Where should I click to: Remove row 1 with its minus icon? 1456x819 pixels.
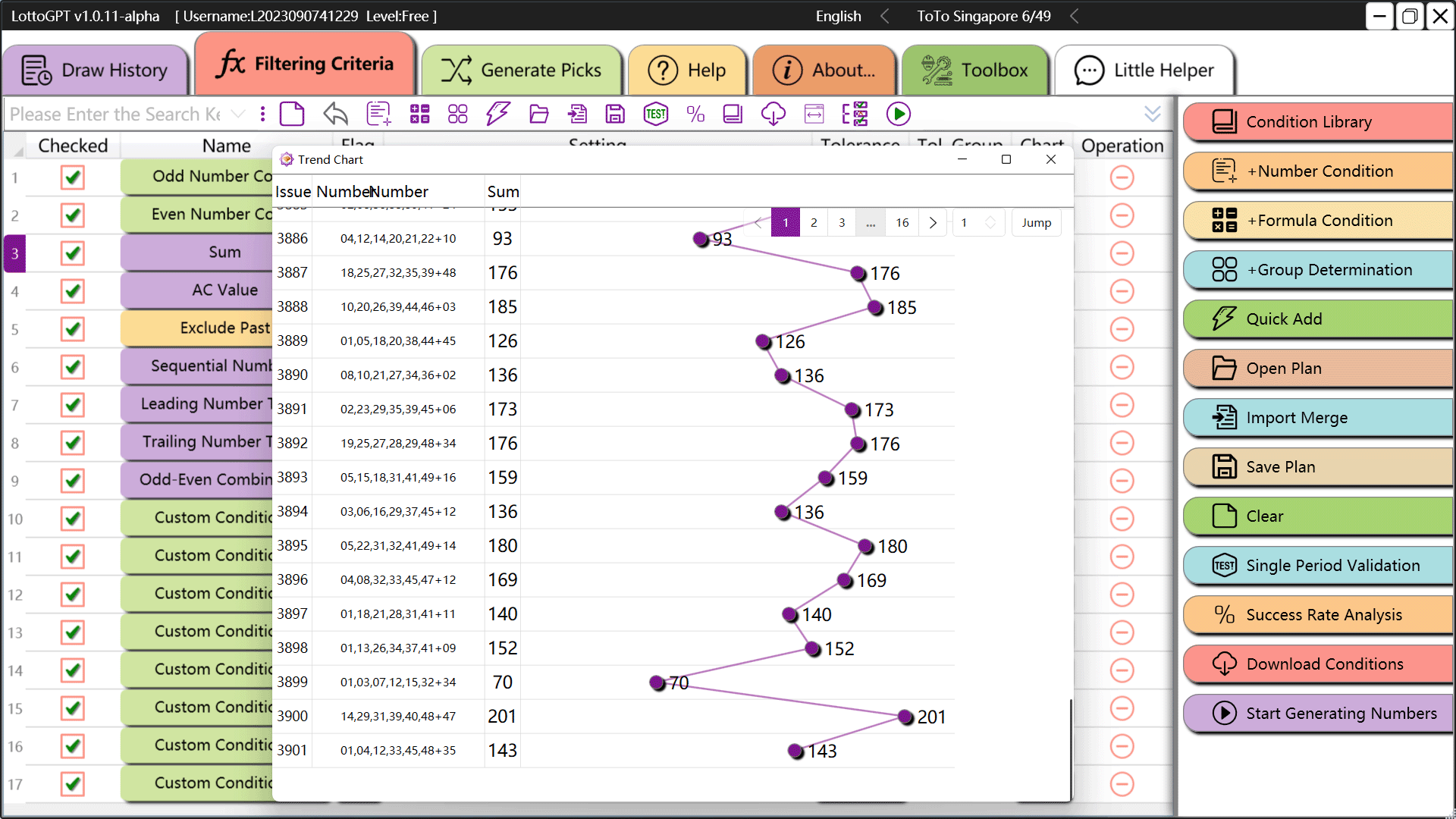pos(1122,177)
